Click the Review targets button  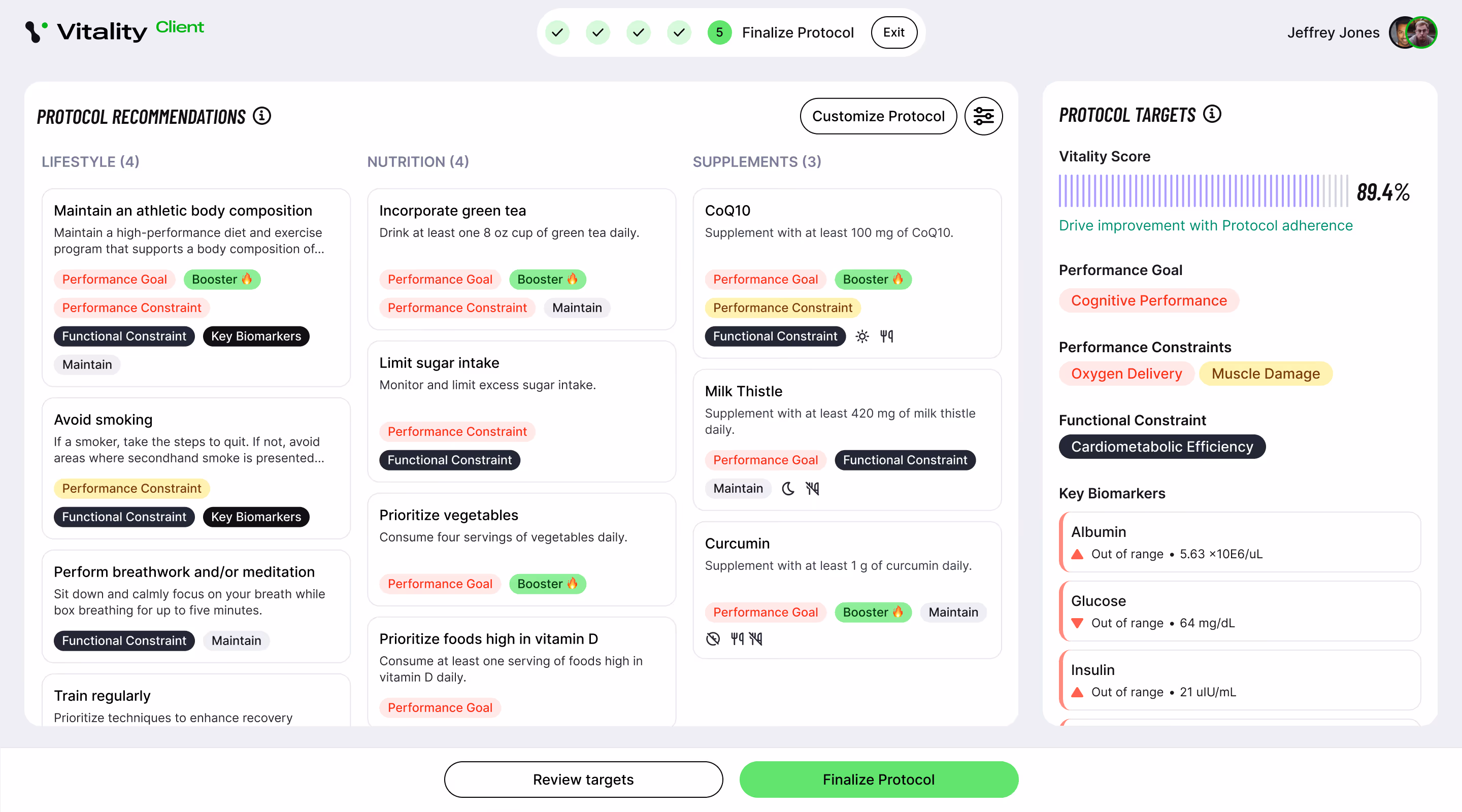coord(583,779)
